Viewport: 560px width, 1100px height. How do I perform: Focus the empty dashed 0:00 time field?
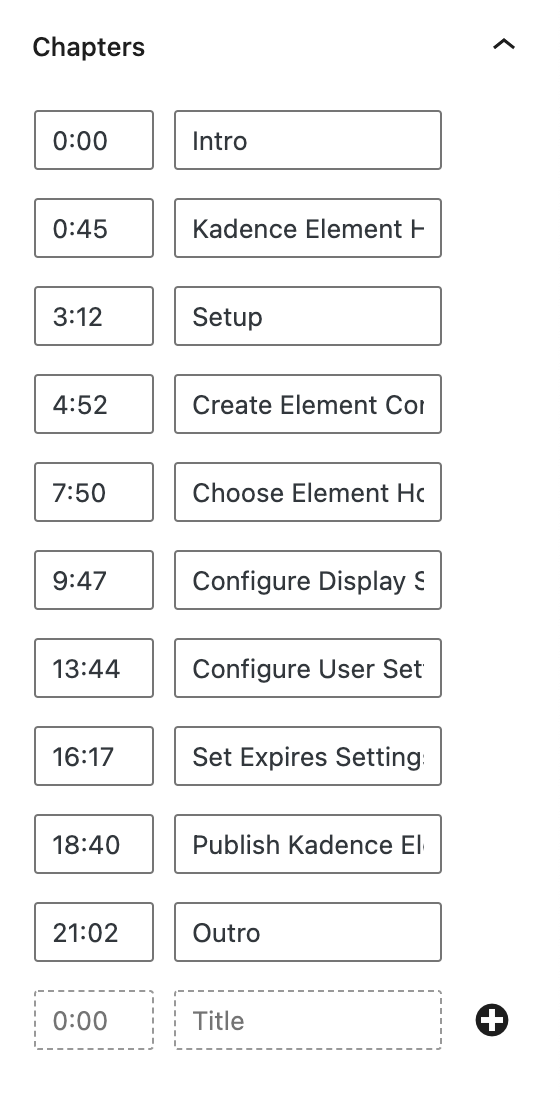94,1021
